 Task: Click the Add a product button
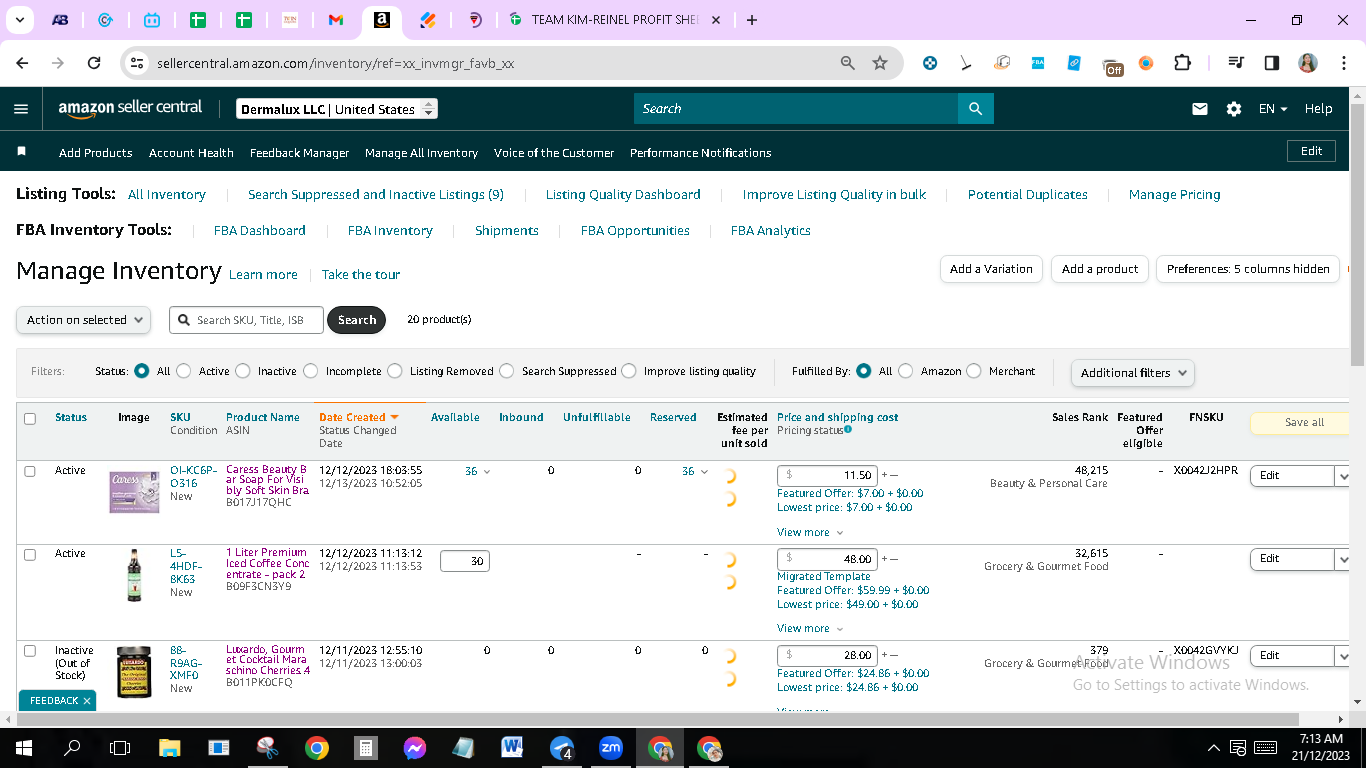pyautogui.click(x=1100, y=269)
